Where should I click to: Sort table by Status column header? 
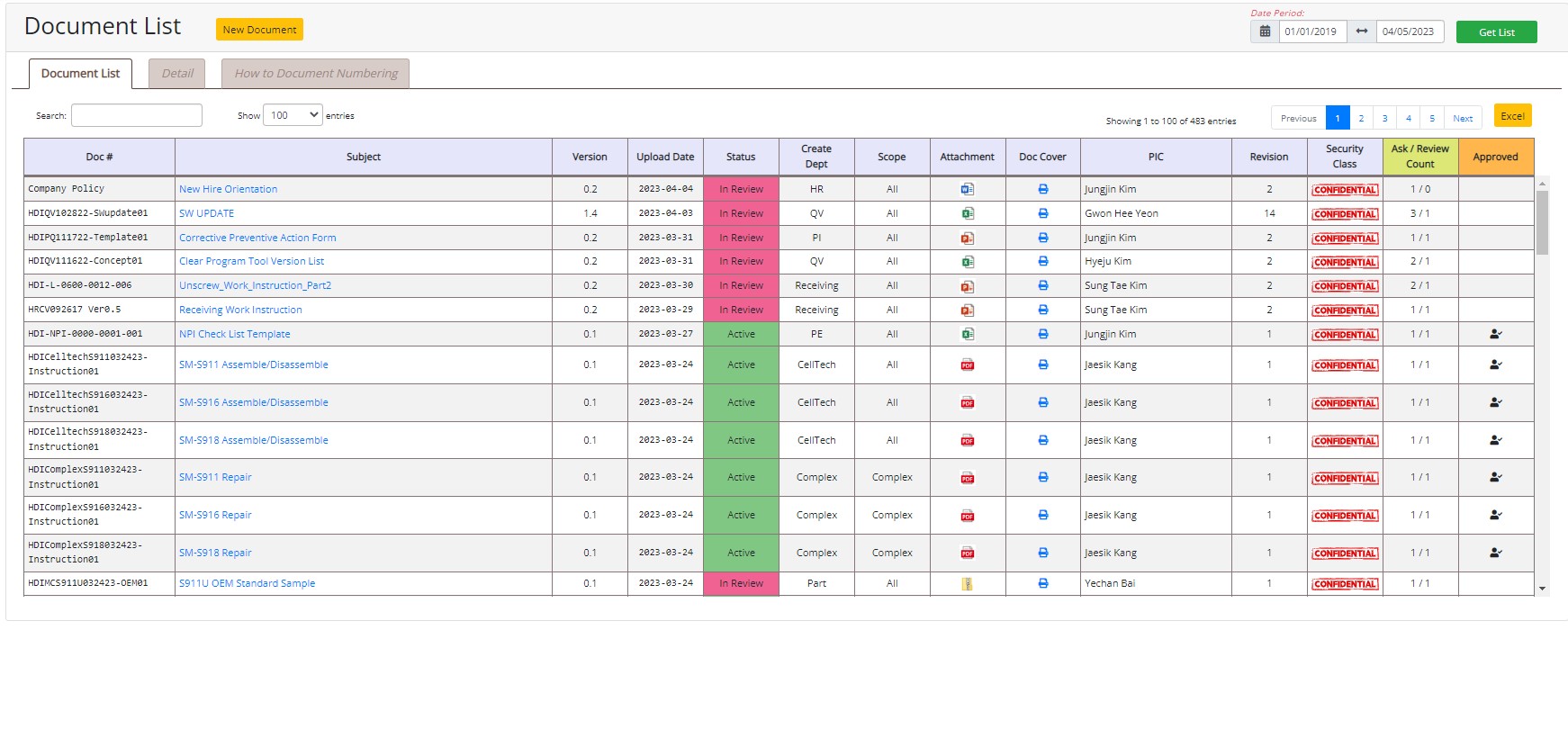point(741,157)
